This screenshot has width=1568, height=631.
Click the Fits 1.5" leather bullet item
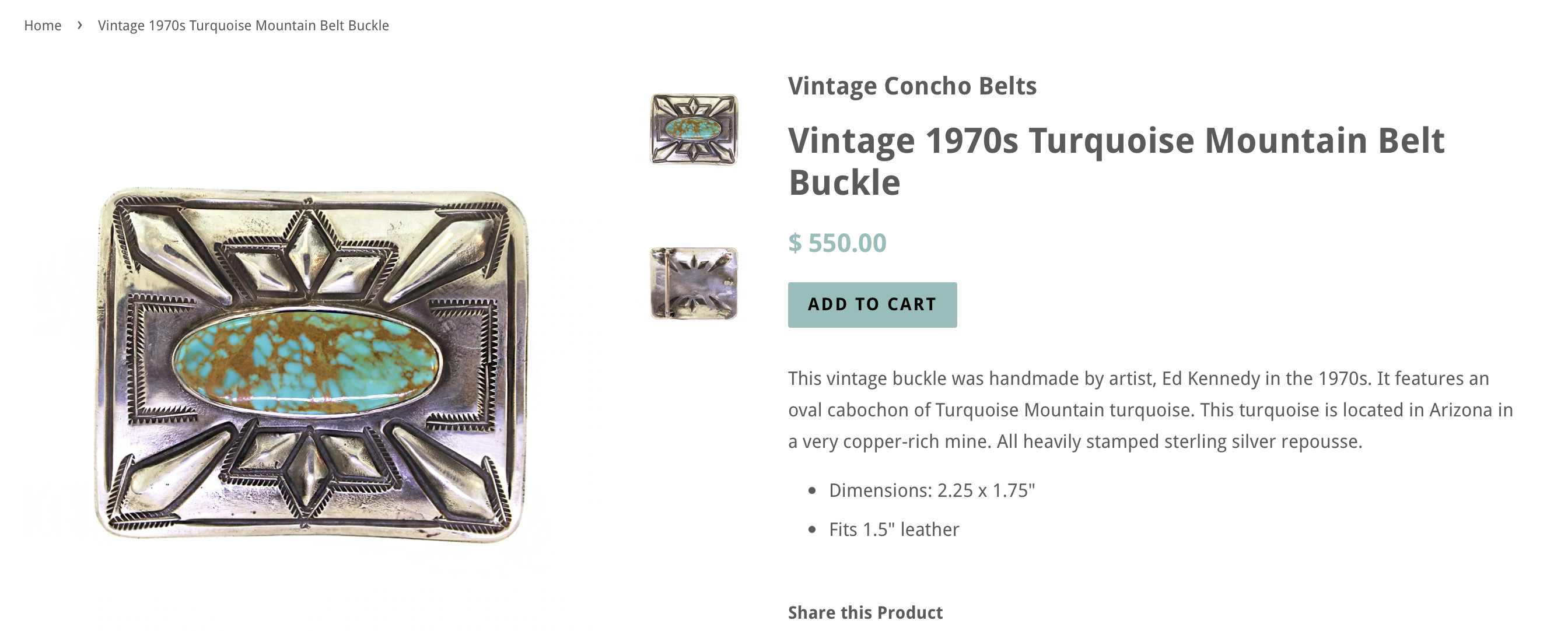(x=894, y=530)
